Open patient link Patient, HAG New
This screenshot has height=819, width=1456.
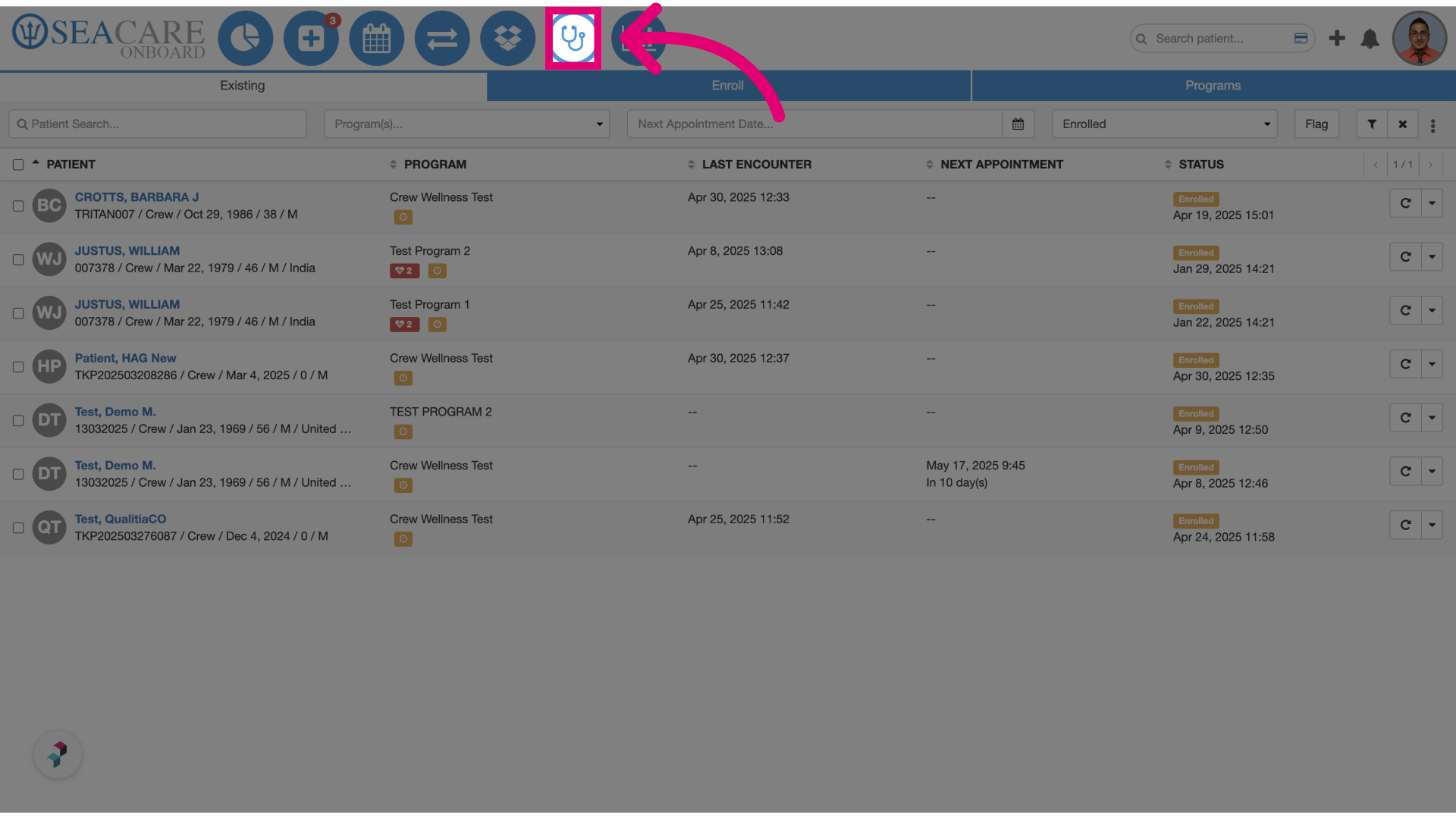125,358
